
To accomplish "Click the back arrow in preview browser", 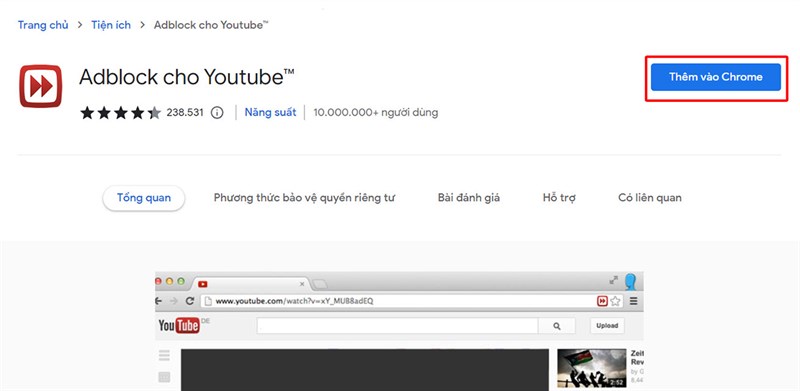I will coord(158,301).
